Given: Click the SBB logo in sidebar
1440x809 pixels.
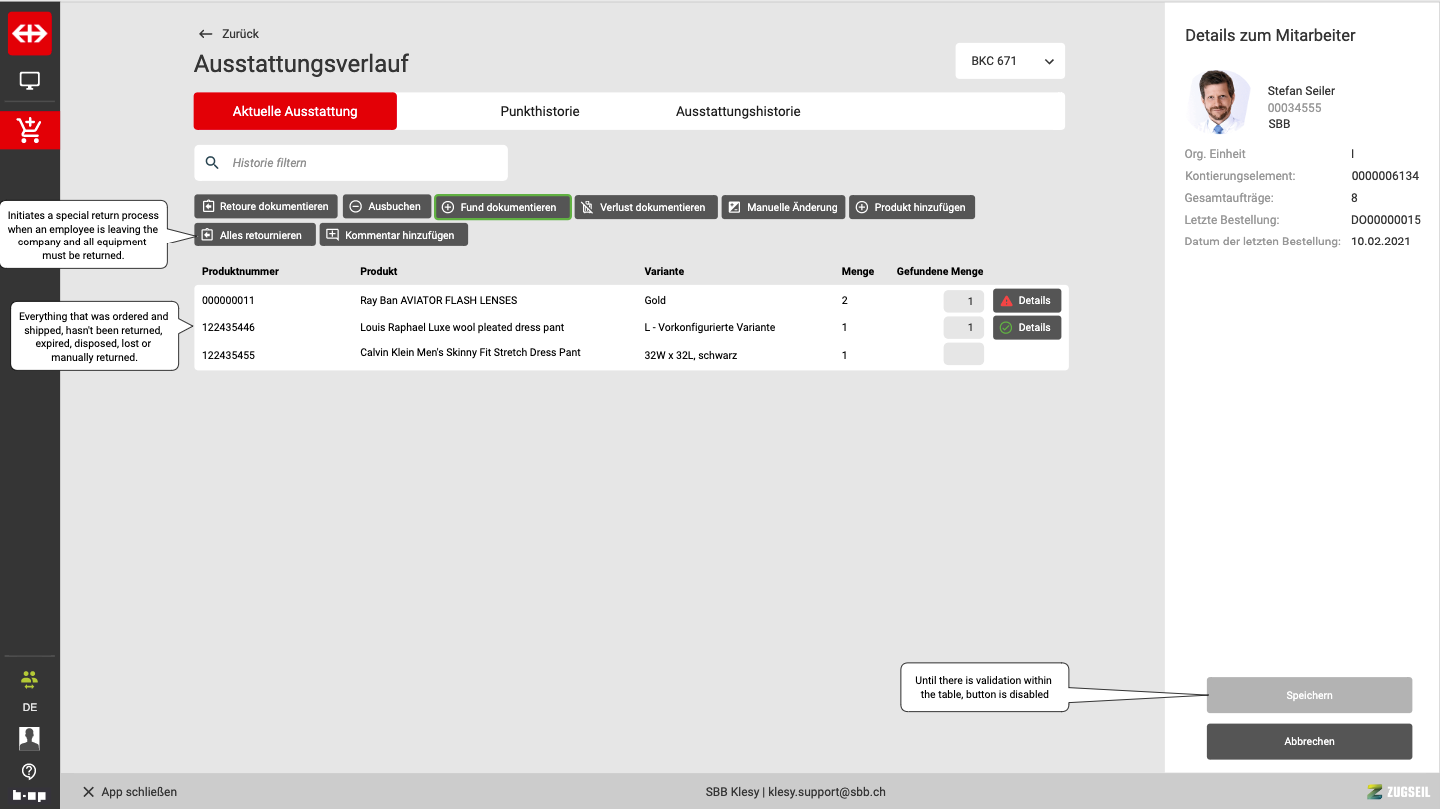Looking at the screenshot, I should tap(30, 33).
